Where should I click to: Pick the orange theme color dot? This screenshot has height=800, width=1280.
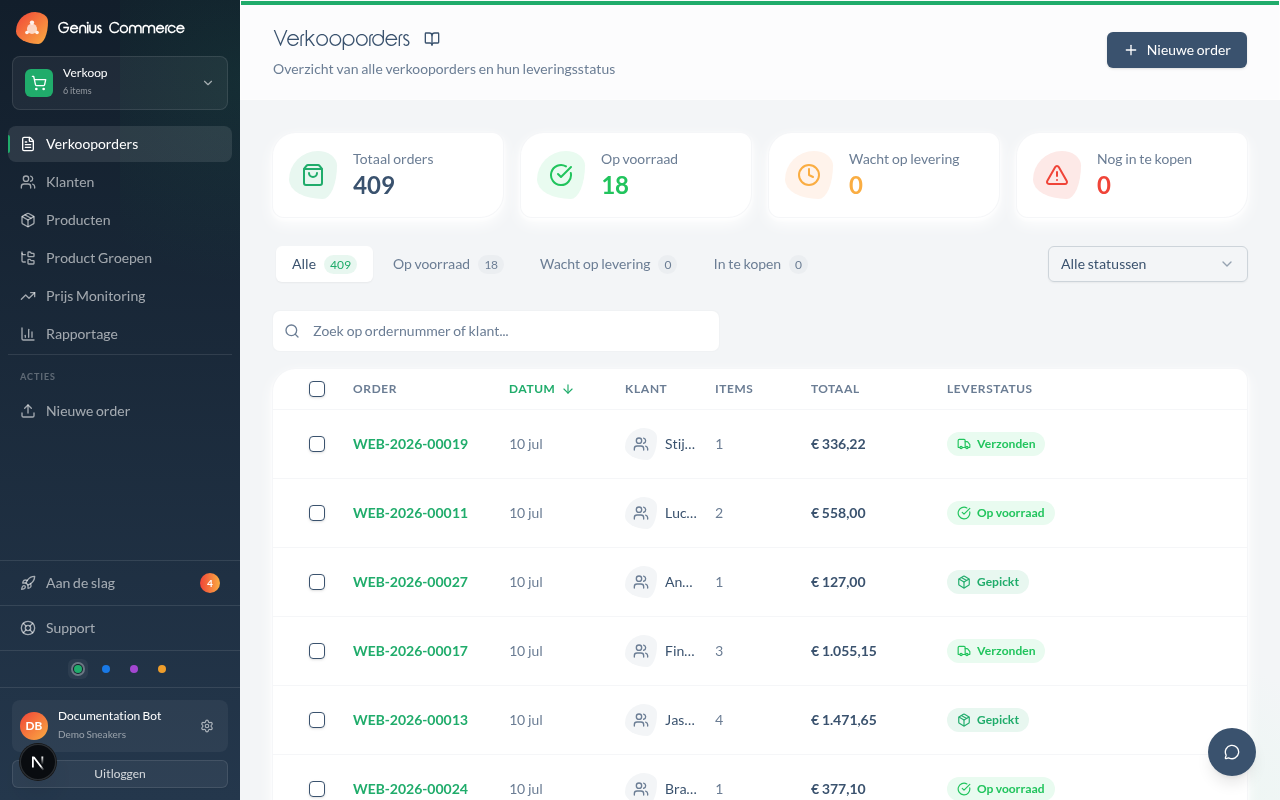162,669
